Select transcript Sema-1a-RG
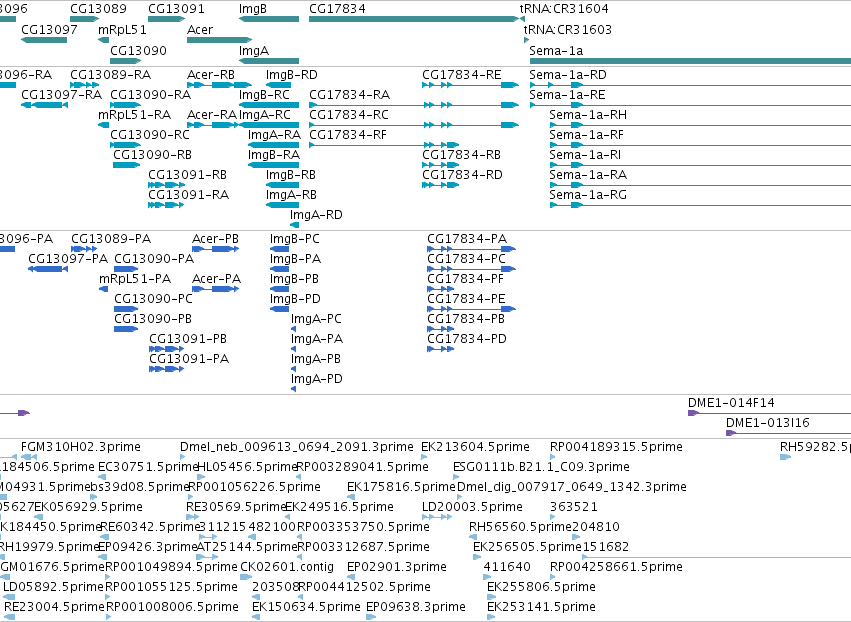 (588, 195)
